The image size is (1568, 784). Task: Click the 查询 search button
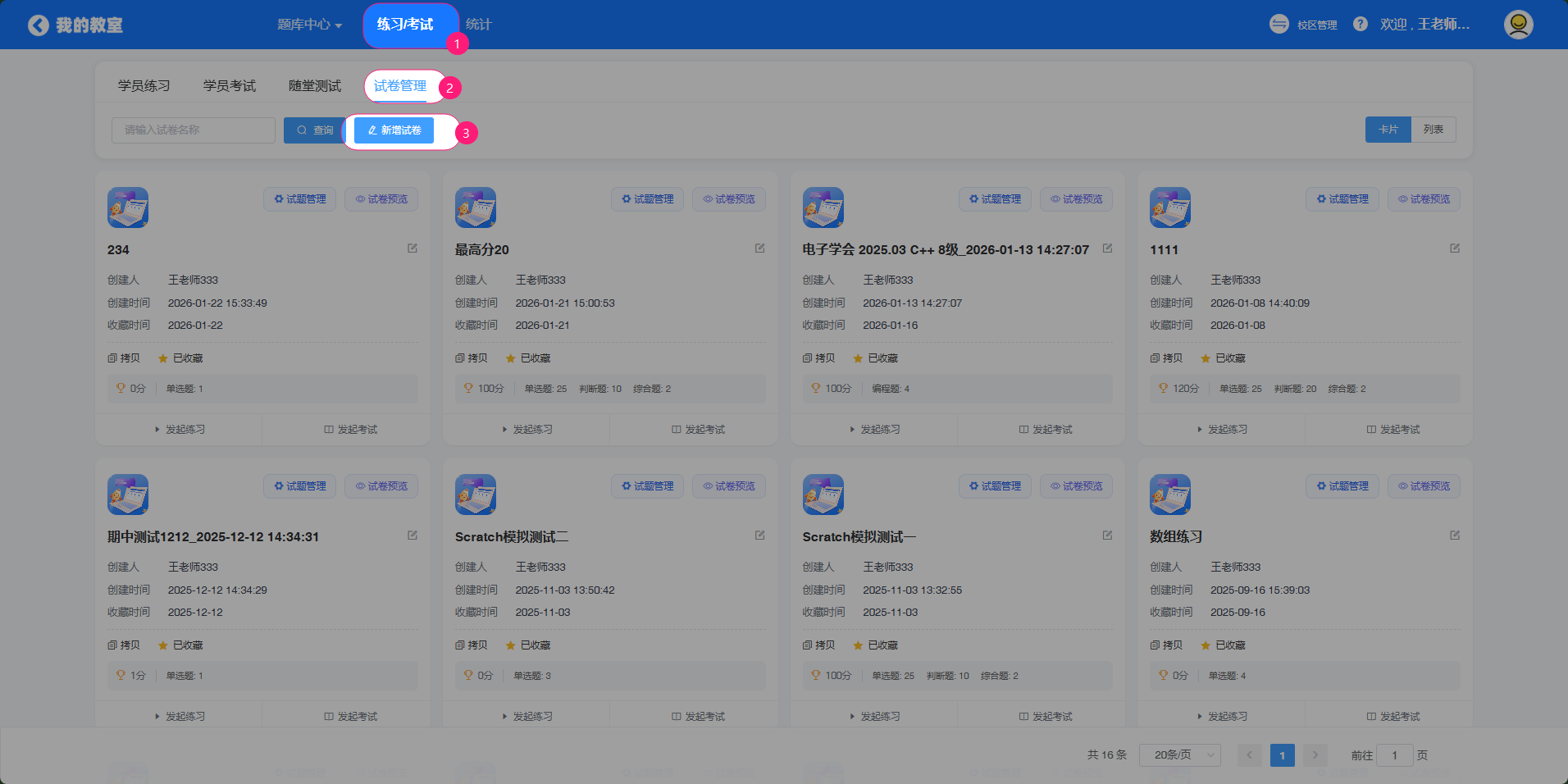315,130
